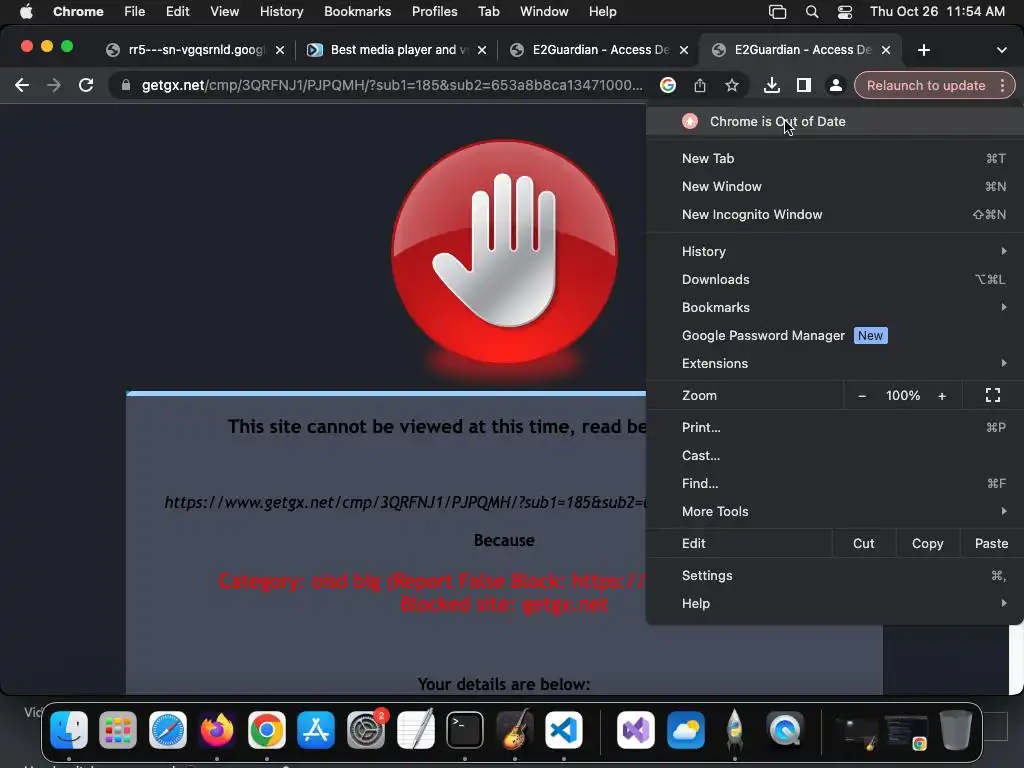The height and width of the screenshot is (768, 1024).
Task: Expand the Help submenu
Action: click(x=835, y=604)
